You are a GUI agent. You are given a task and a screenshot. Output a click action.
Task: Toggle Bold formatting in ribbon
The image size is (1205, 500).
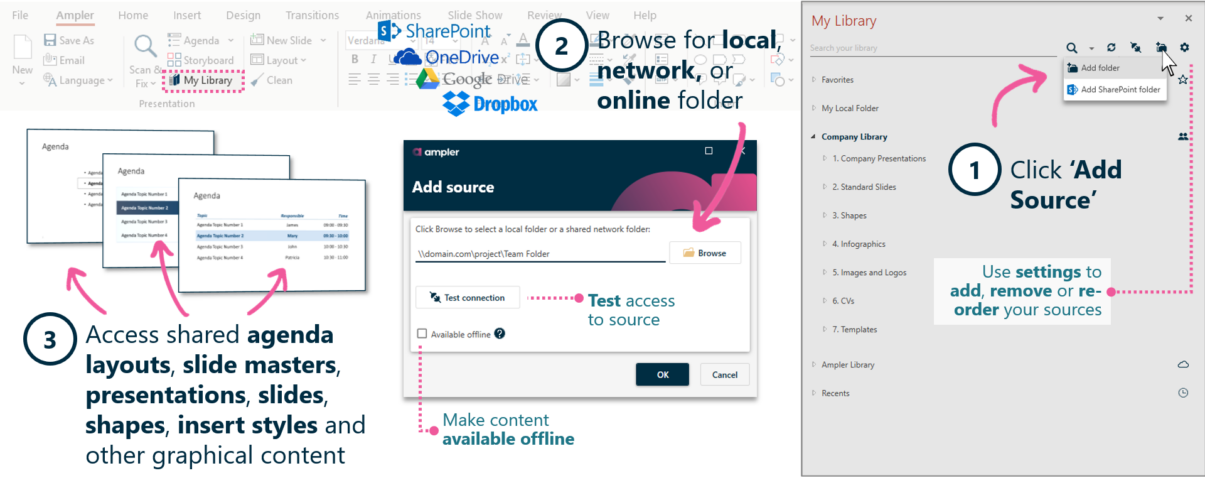coord(355,60)
